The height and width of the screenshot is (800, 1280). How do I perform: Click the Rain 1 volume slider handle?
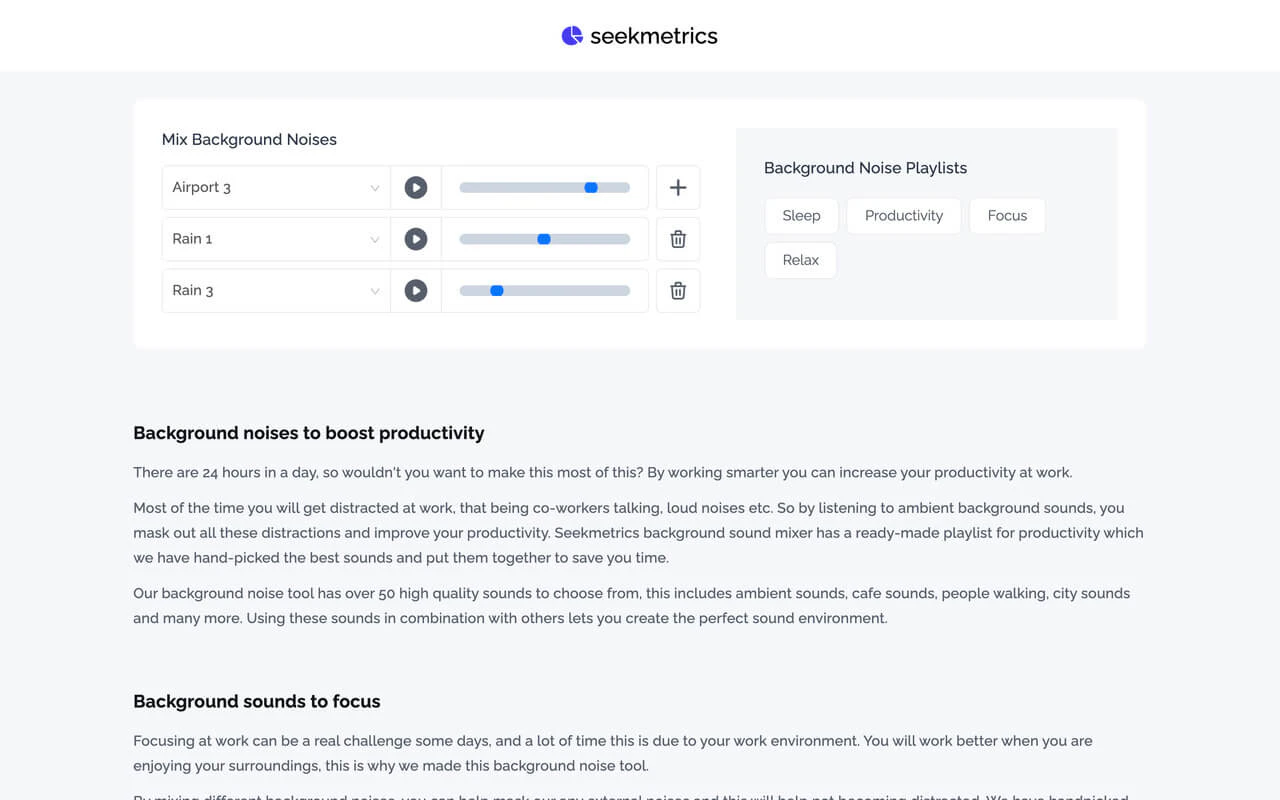(544, 239)
